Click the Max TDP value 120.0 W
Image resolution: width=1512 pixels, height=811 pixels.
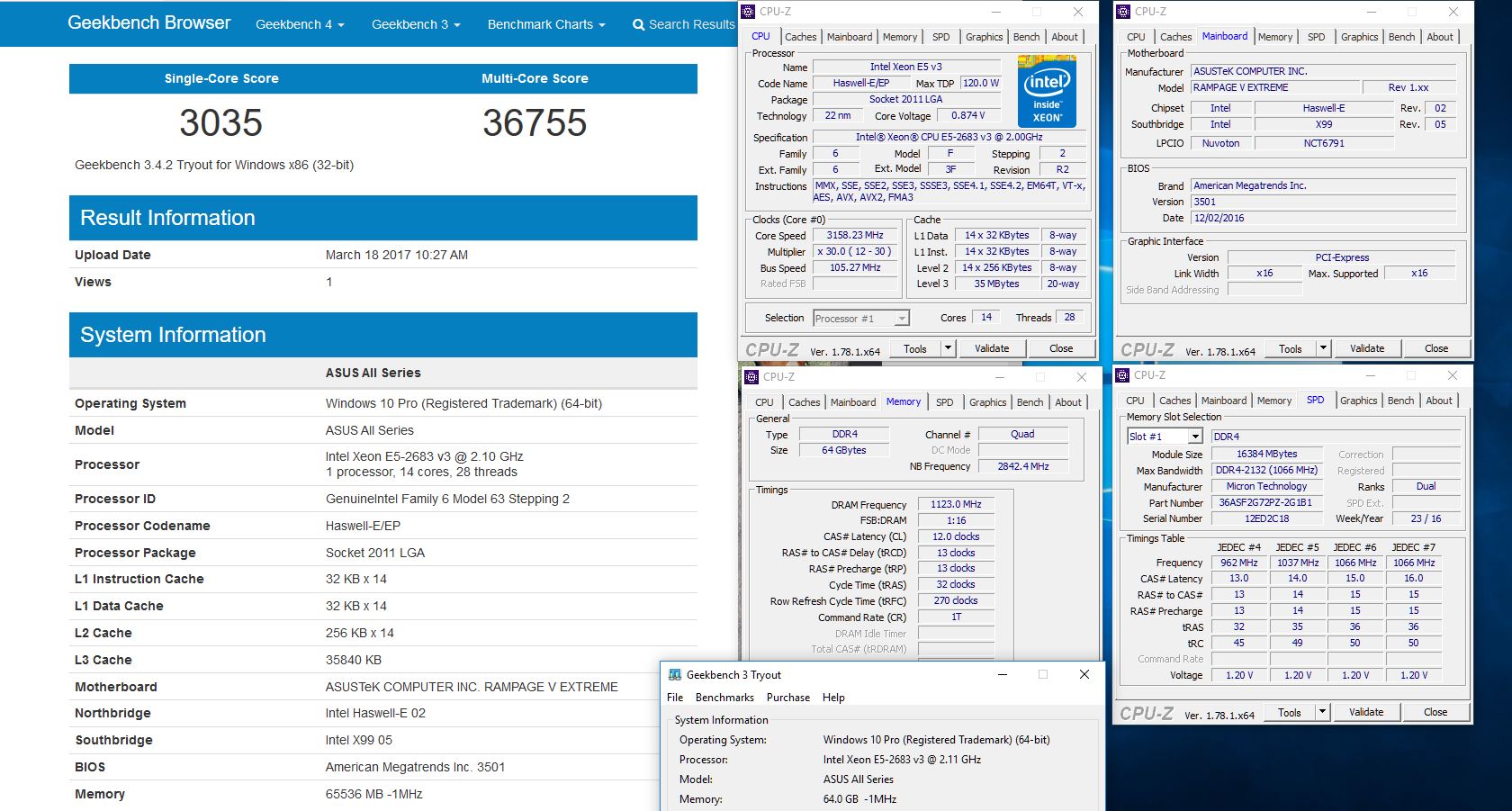coord(980,83)
